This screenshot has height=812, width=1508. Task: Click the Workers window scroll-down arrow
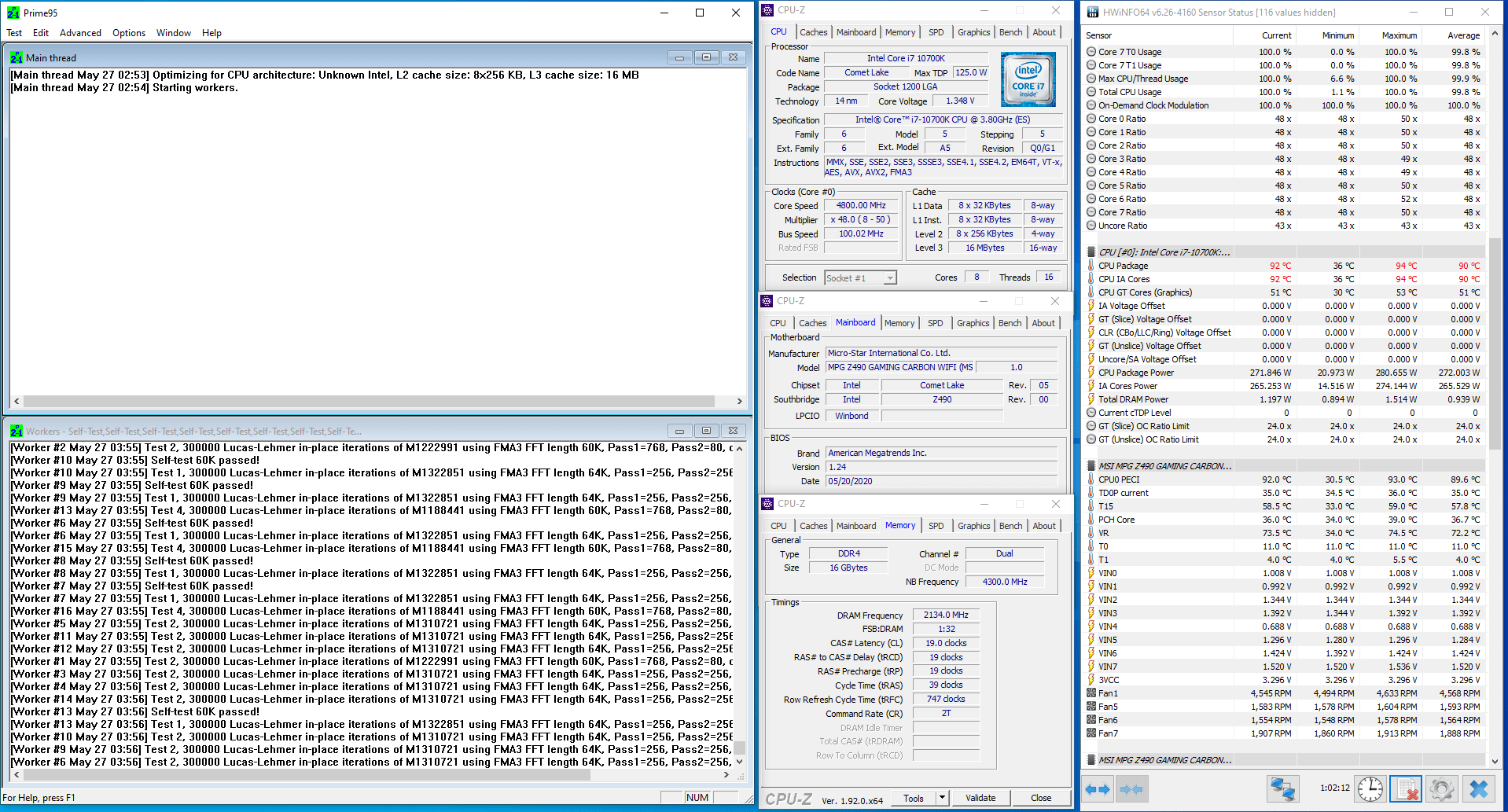(x=738, y=762)
